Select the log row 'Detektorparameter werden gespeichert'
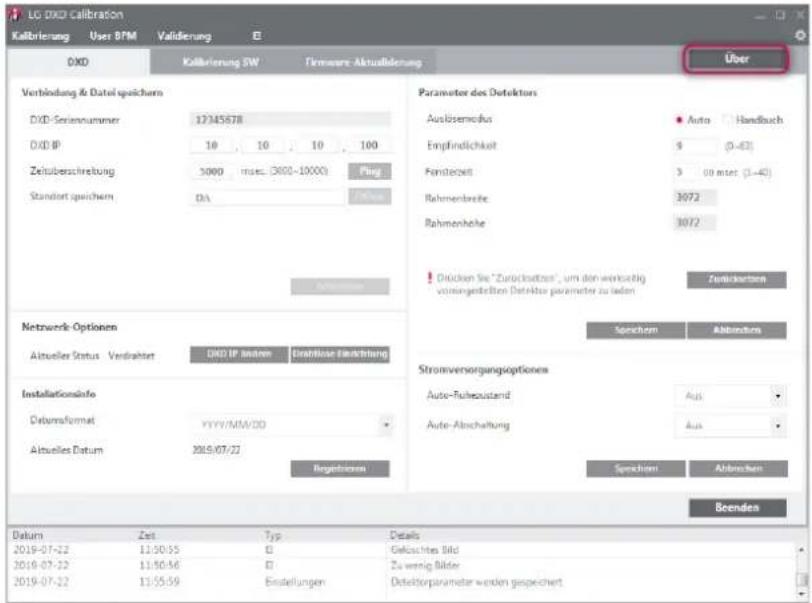Viewport: 812px width, 603px height. click(x=403, y=582)
